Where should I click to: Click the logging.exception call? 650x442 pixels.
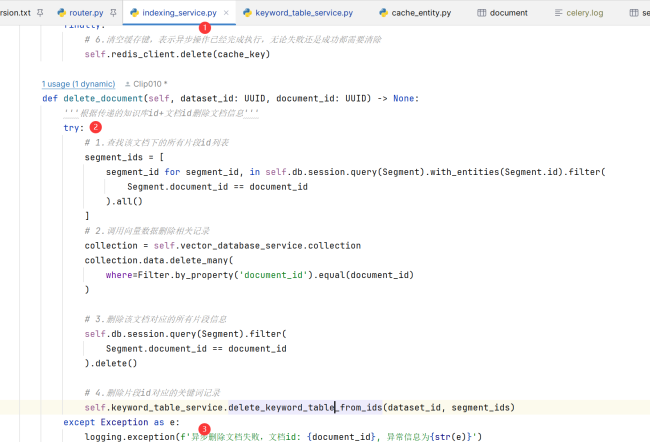point(283,437)
